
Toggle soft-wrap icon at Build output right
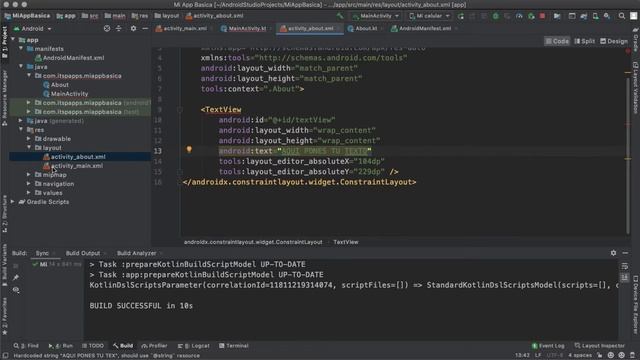(625, 267)
